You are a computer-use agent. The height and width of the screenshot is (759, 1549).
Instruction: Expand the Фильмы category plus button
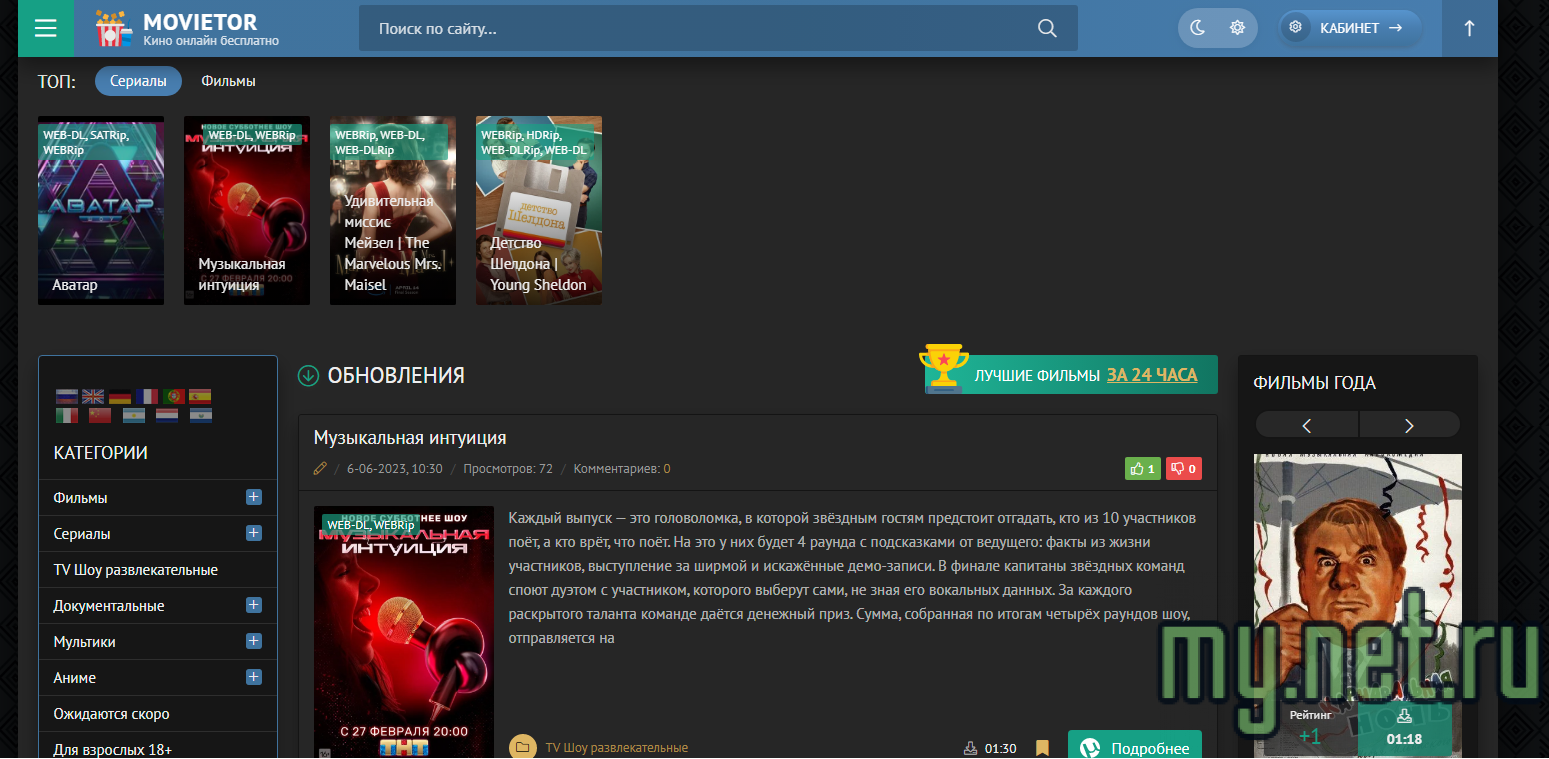coord(254,497)
